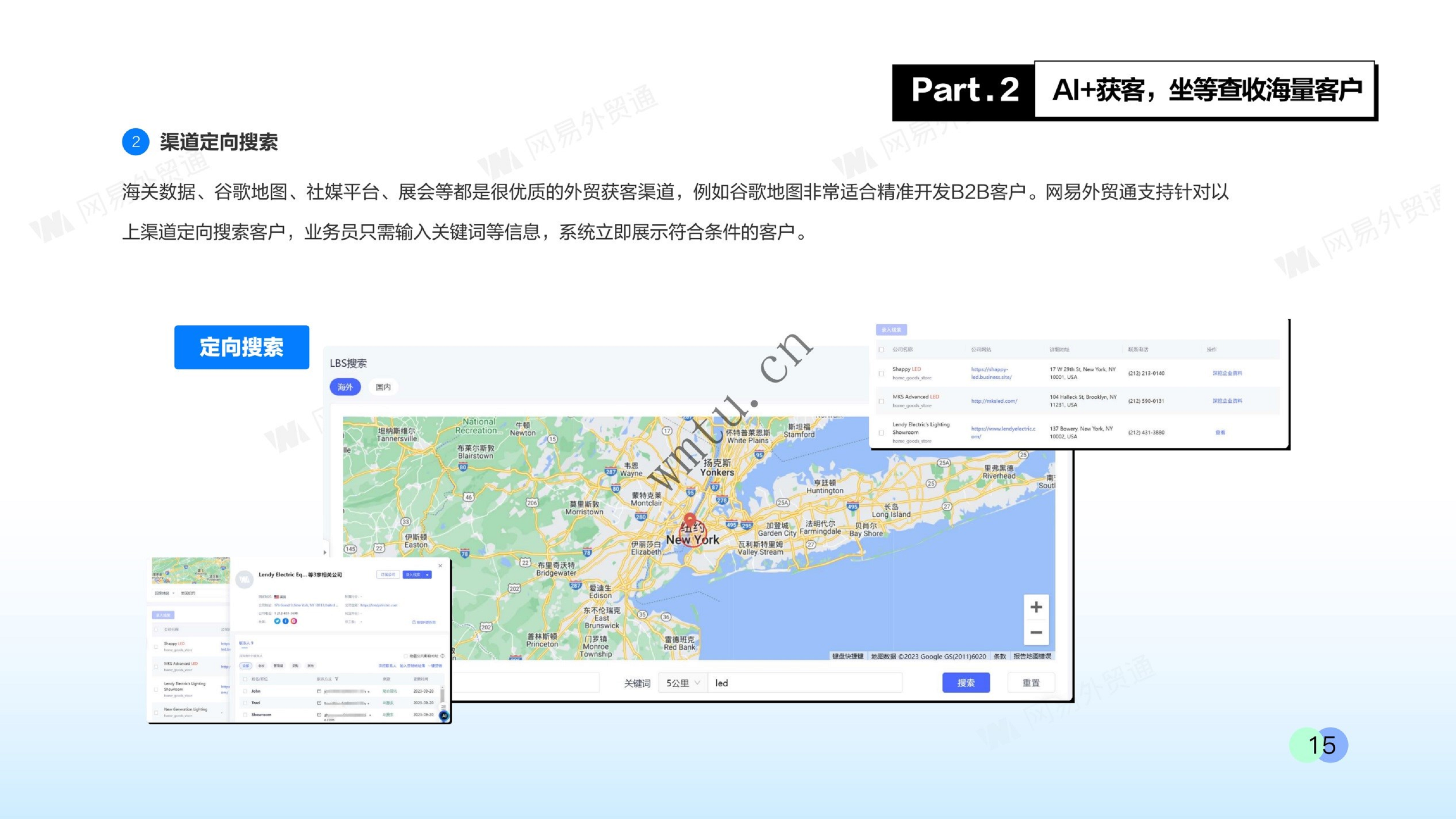The width and height of the screenshot is (1456, 819).
Task: Click the date 2023-09-20 in John's row
Action: pos(424,691)
